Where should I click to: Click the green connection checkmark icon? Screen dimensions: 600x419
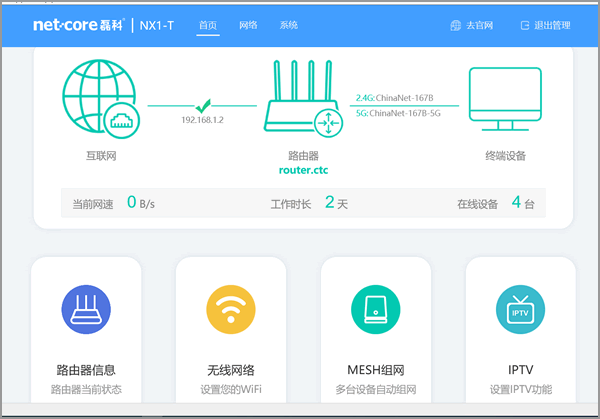click(x=203, y=104)
